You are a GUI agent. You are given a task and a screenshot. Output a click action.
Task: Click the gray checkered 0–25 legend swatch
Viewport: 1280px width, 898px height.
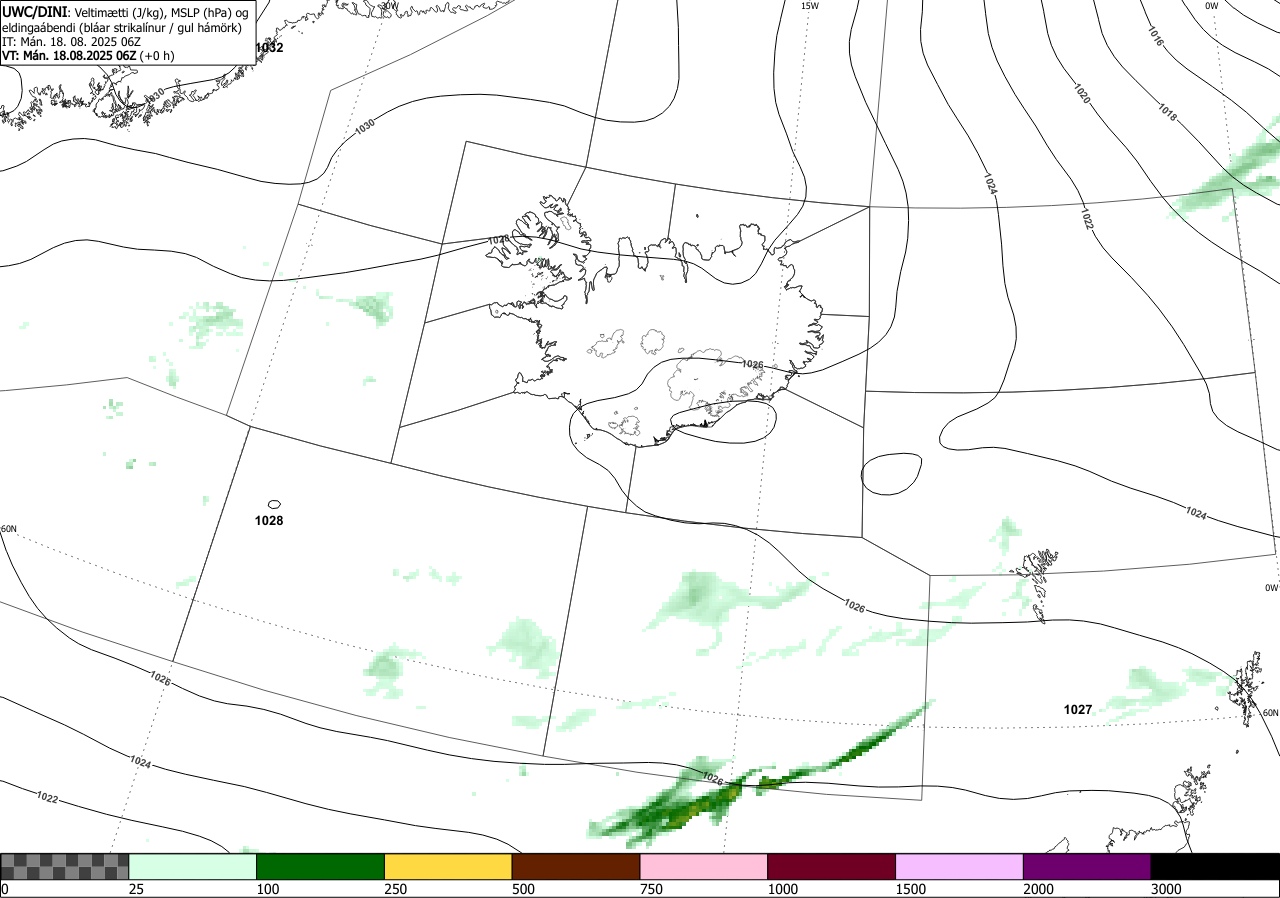coord(65,866)
